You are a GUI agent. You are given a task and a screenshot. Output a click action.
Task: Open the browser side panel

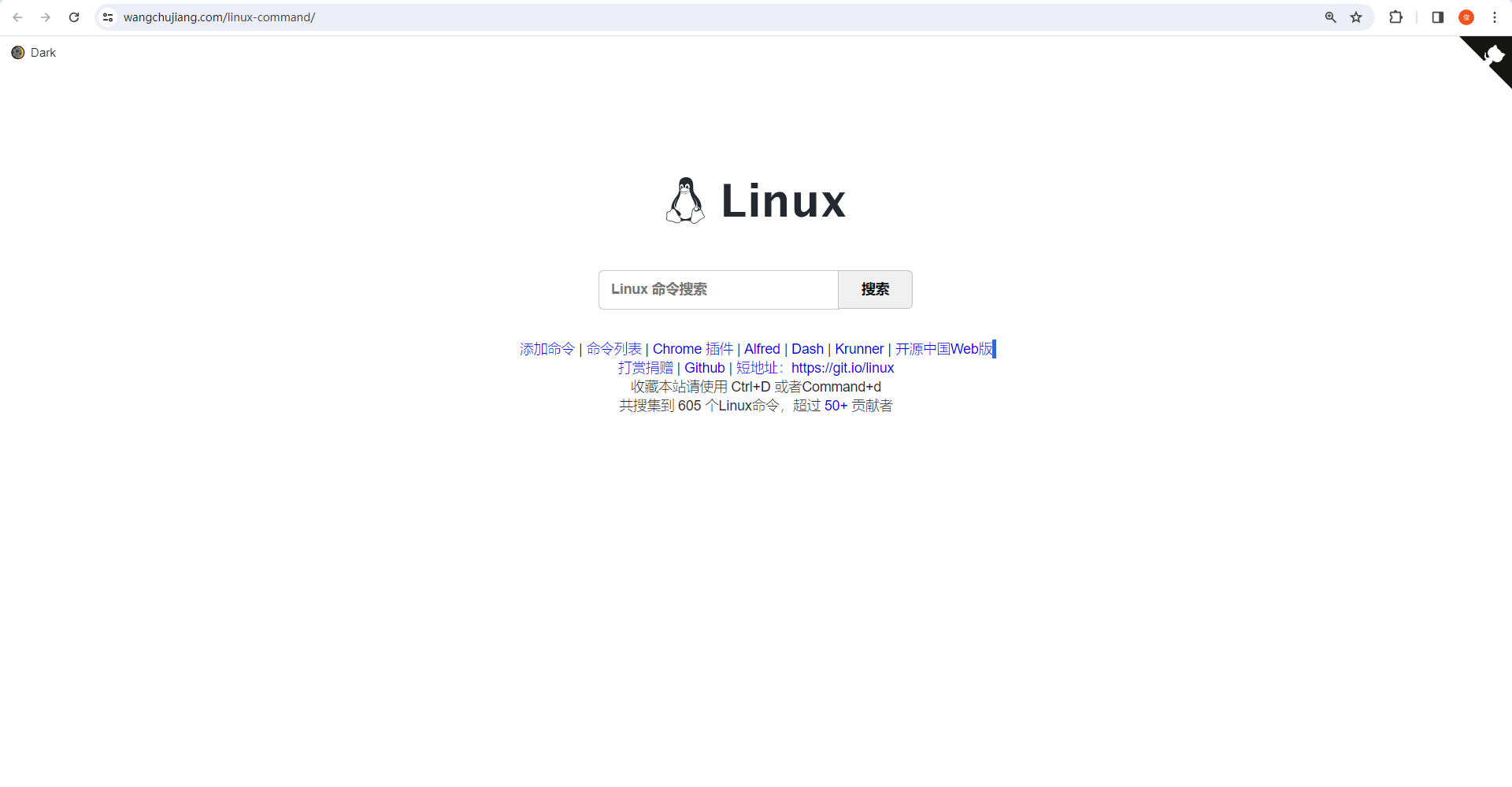1436,17
